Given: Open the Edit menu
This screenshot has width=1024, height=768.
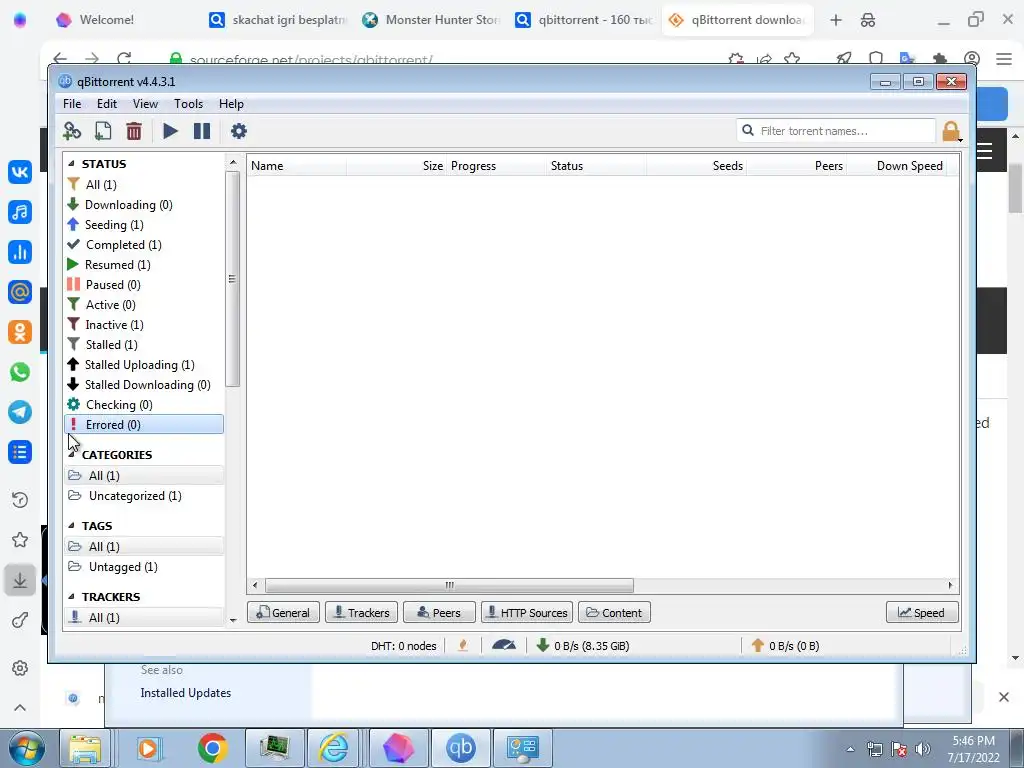Looking at the screenshot, I should click(x=106, y=104).
